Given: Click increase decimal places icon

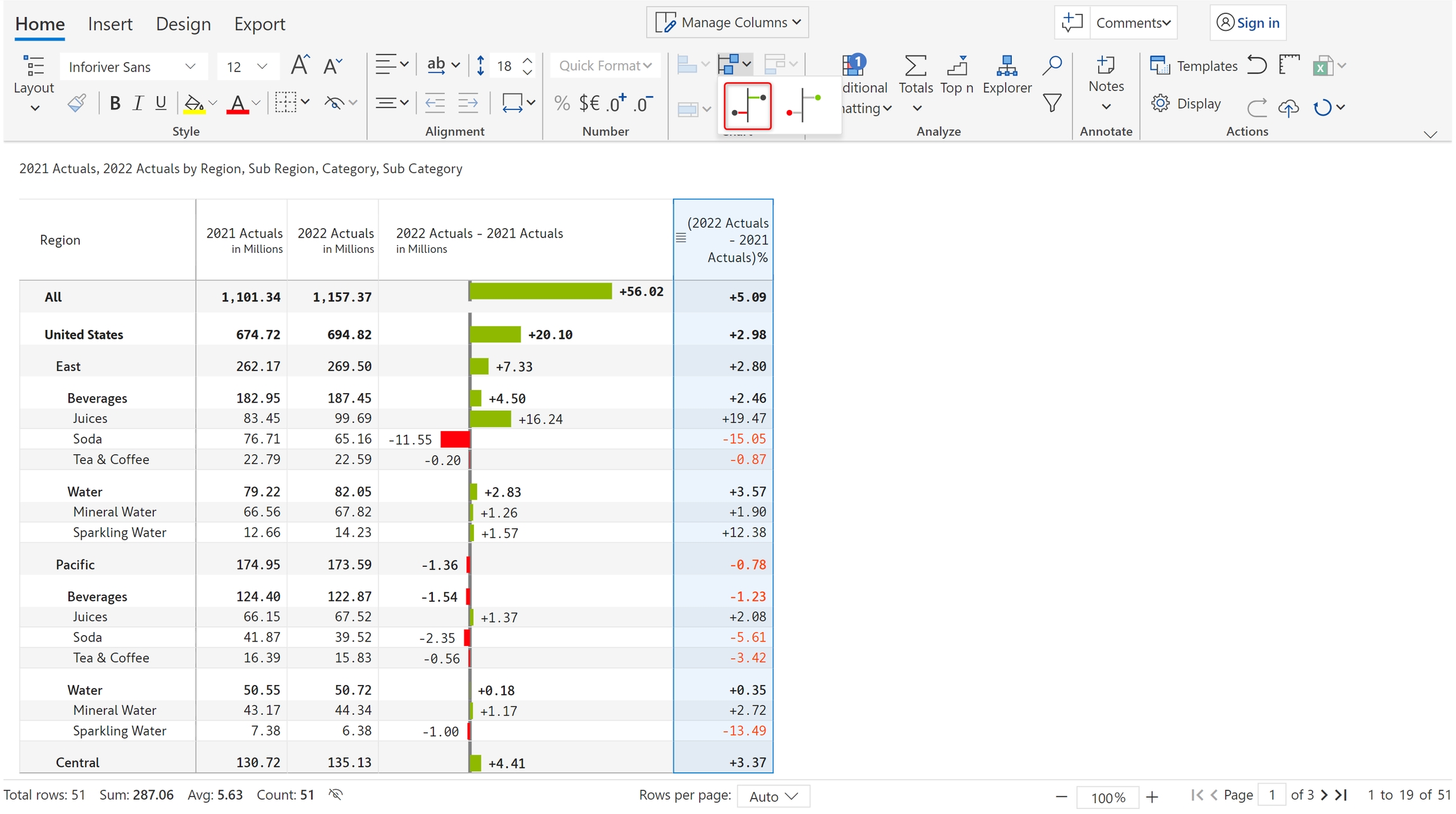Looking at the screenshot, I should [x=616, y=103].
